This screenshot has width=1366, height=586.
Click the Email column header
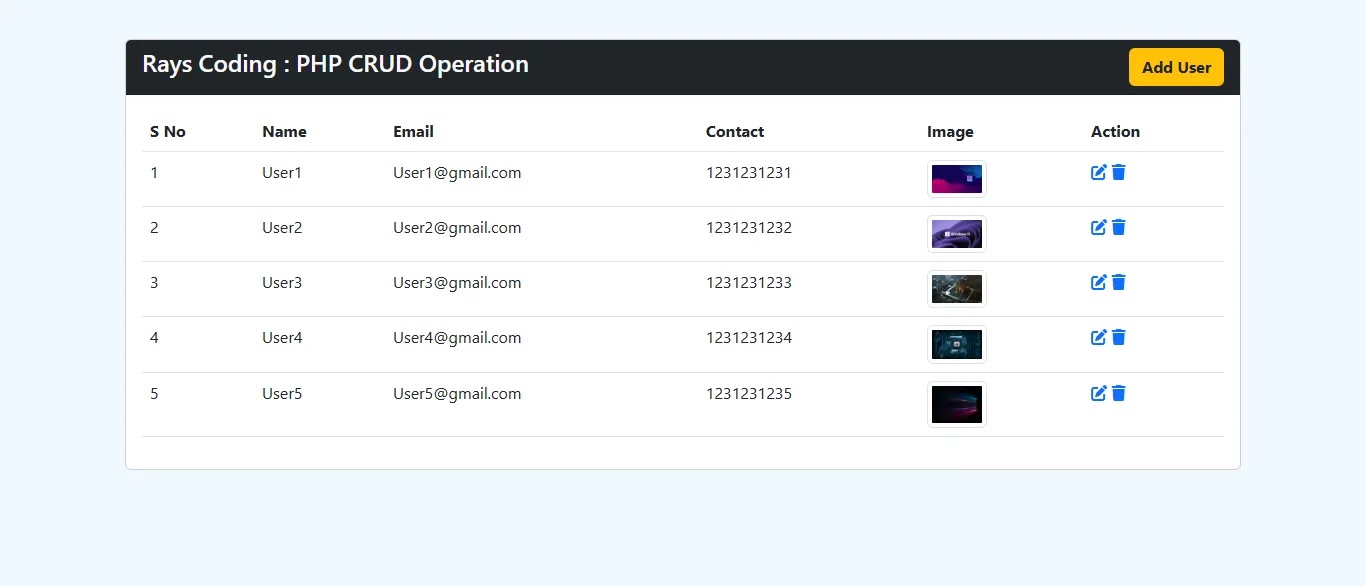[413, 131]
